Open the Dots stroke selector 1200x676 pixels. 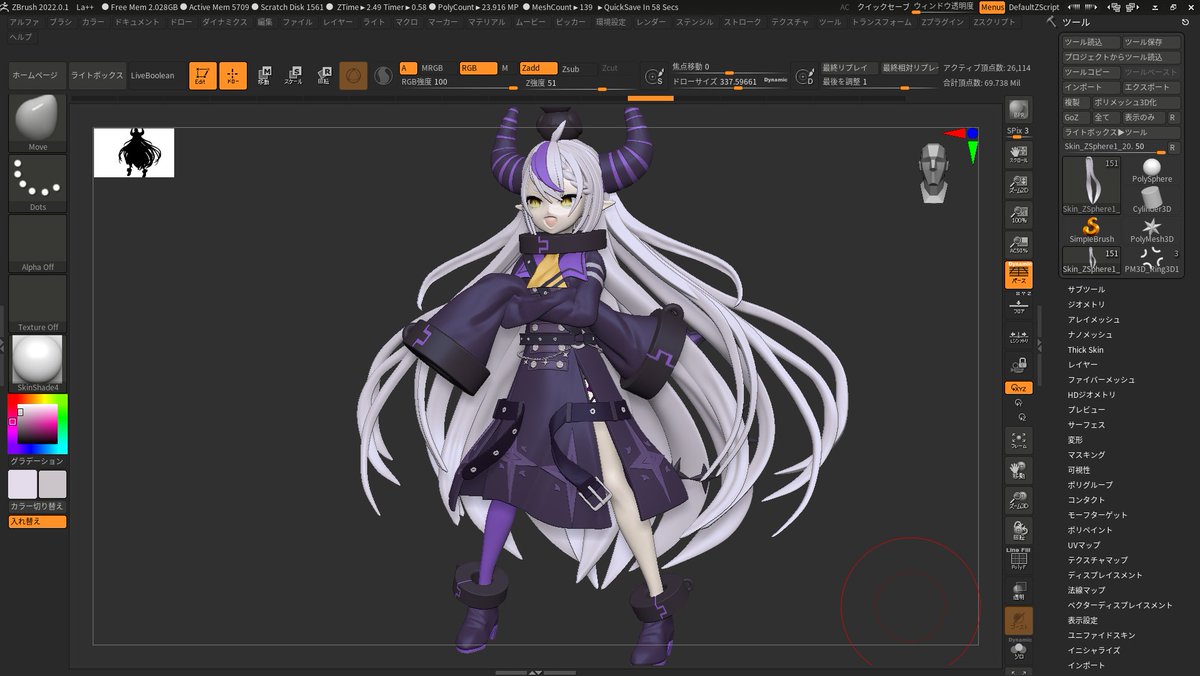pyautogui.click(x=37, y=184)
